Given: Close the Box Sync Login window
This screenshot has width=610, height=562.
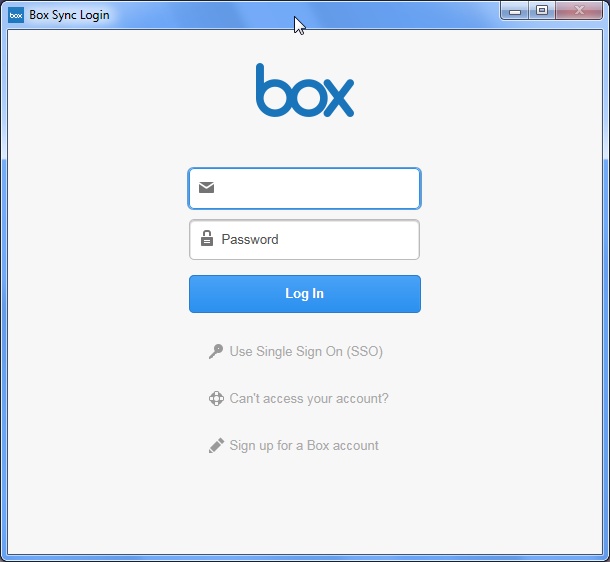Looking at the screenshot, I should pyautogui.click(x=579, y=11).
